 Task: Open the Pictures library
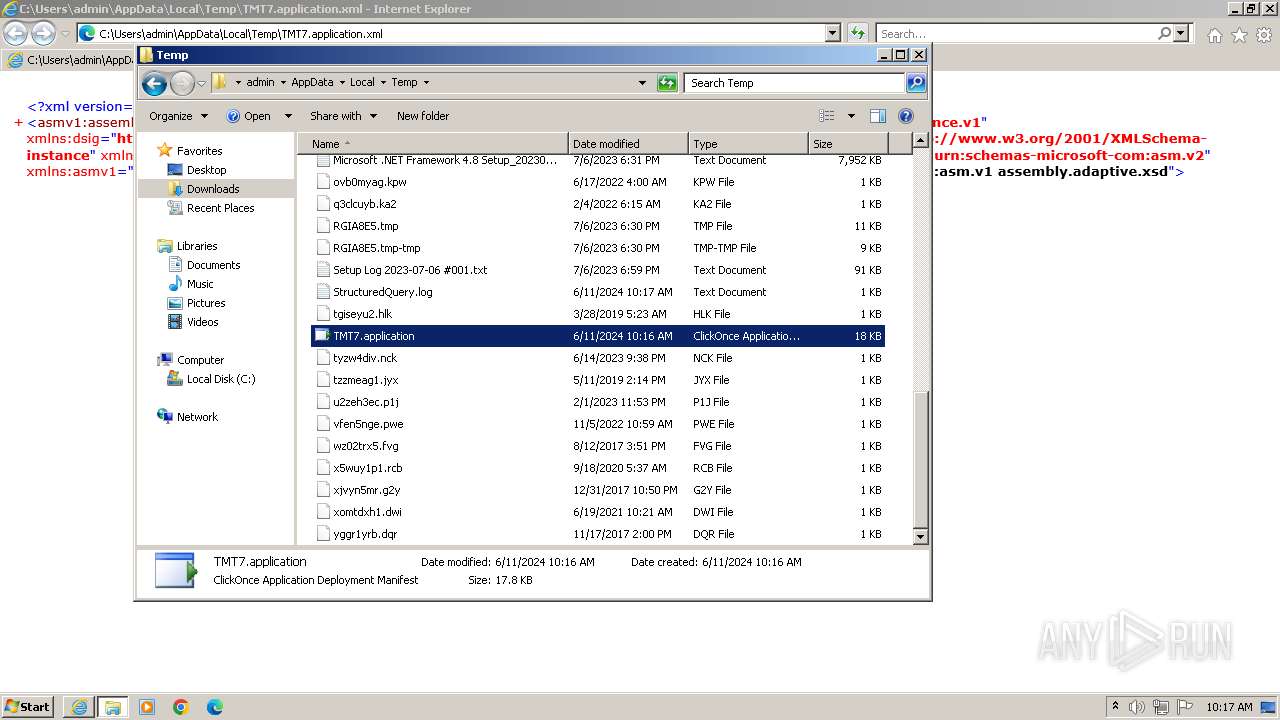tap(206, 303)
